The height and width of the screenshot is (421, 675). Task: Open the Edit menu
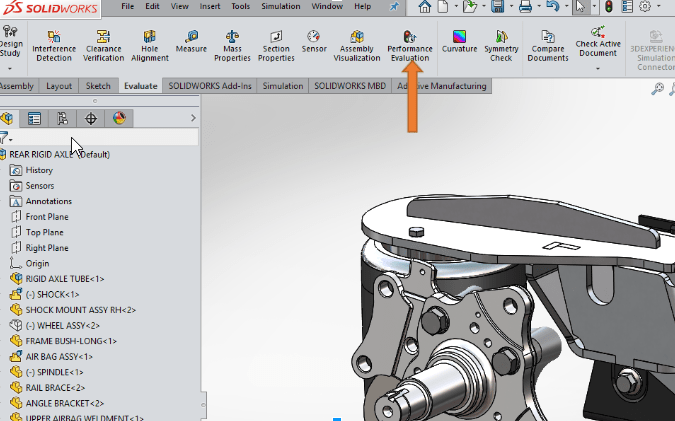click(x=152, y=6)
